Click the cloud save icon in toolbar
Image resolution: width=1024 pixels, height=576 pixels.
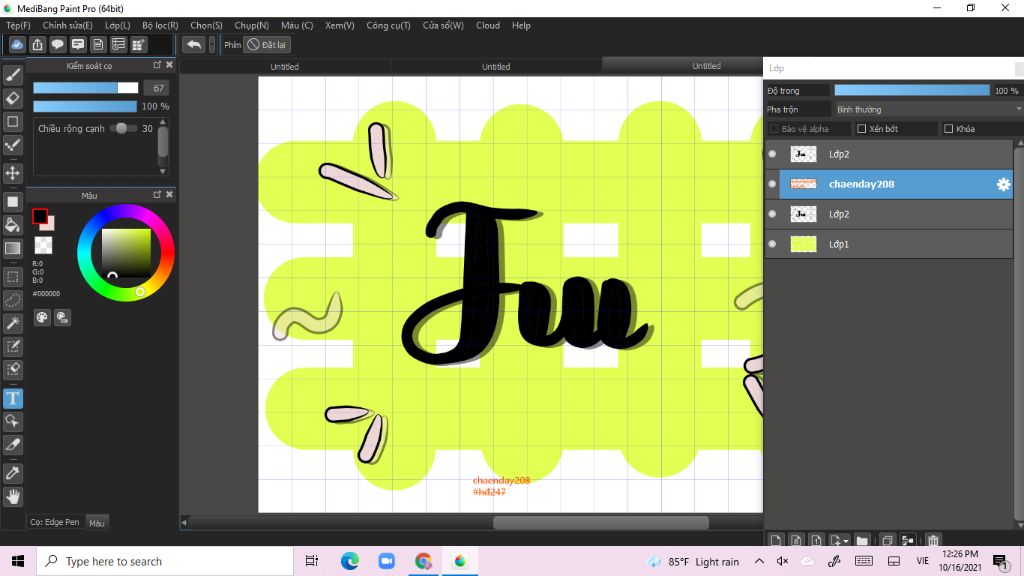(x=17, y=44)
